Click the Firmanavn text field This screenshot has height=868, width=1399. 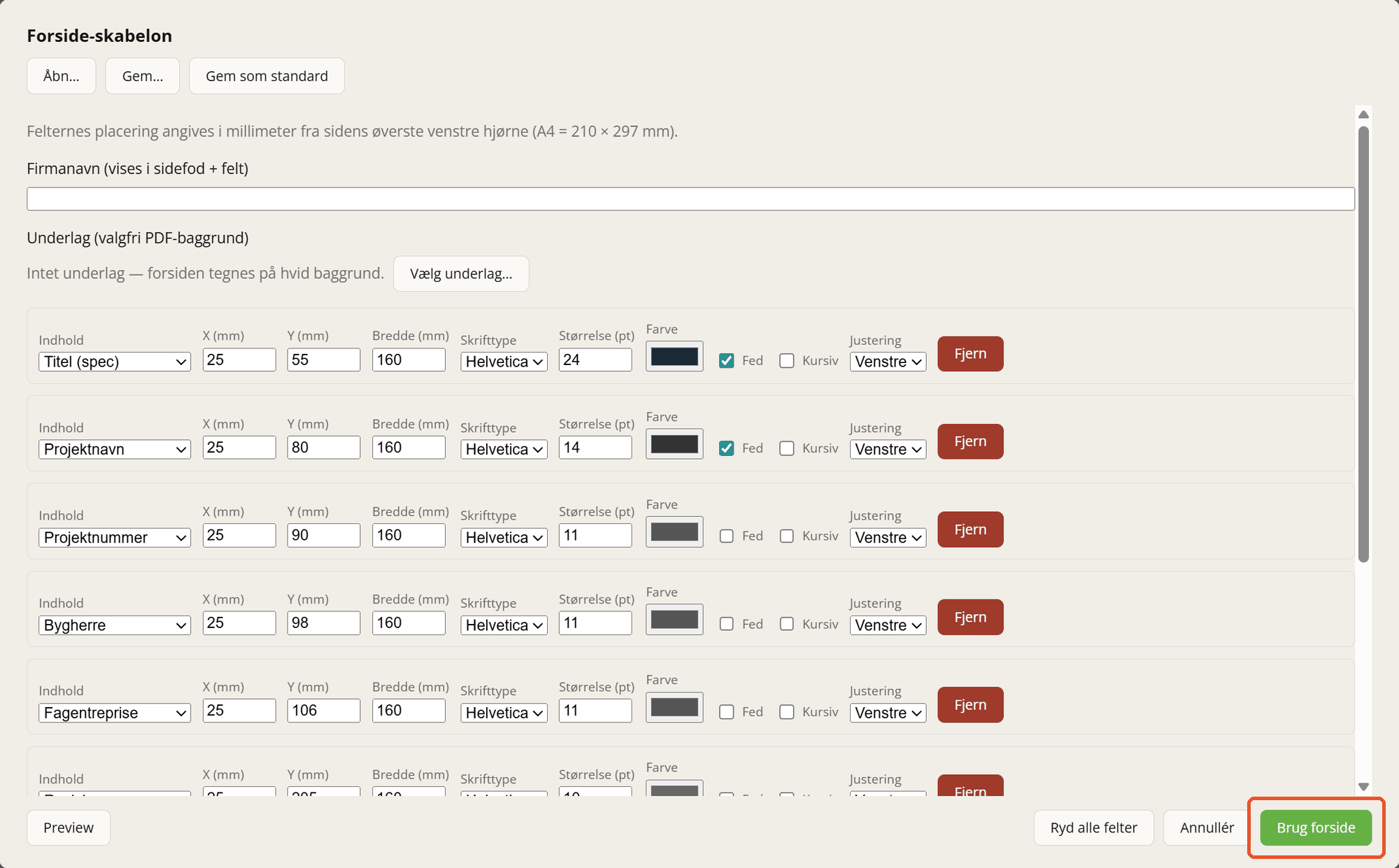click(x=690, y=199)
